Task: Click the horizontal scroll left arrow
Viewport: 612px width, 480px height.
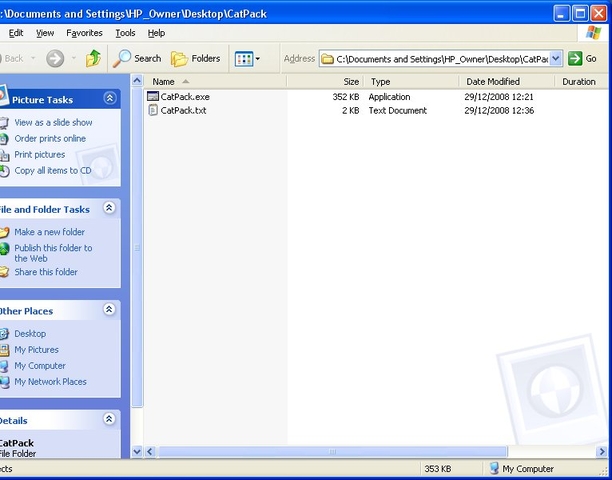Action: pyautogui.click(x=150, y=452)
